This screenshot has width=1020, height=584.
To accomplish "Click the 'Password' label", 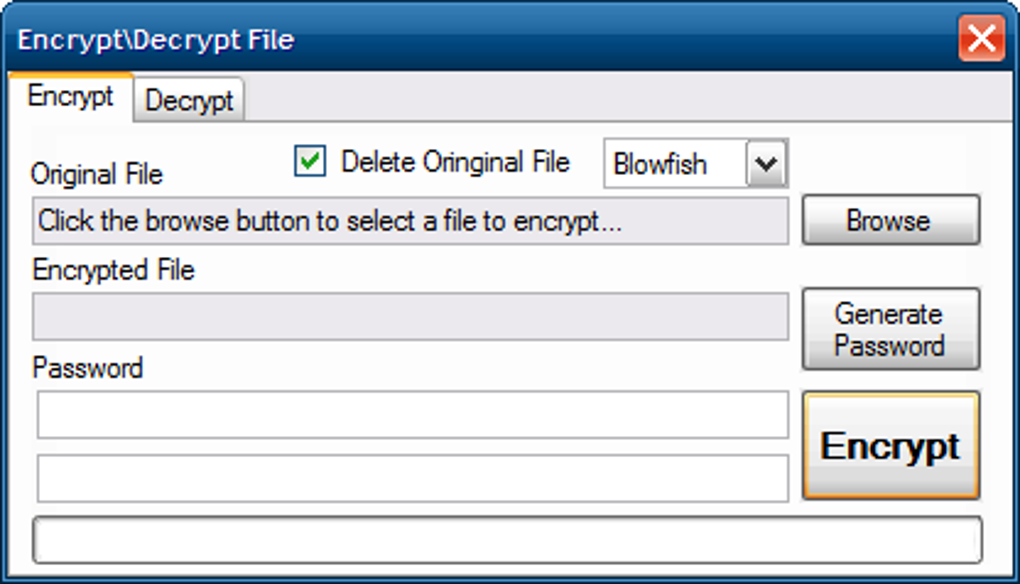I will [x=87, y=368].
